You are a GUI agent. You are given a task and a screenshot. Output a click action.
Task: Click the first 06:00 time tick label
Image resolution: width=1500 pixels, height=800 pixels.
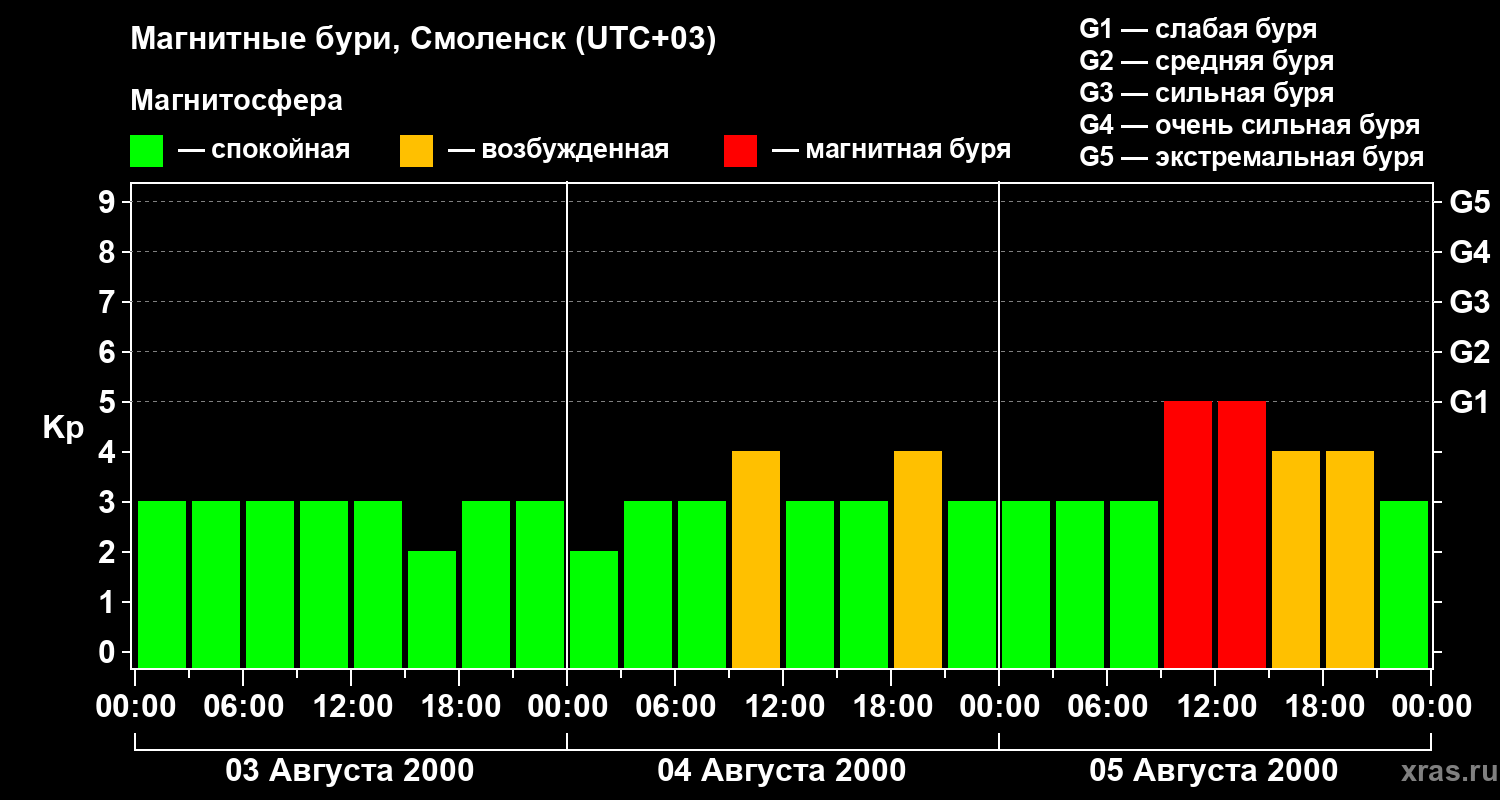pyautogui.click(x=245, y=707)
